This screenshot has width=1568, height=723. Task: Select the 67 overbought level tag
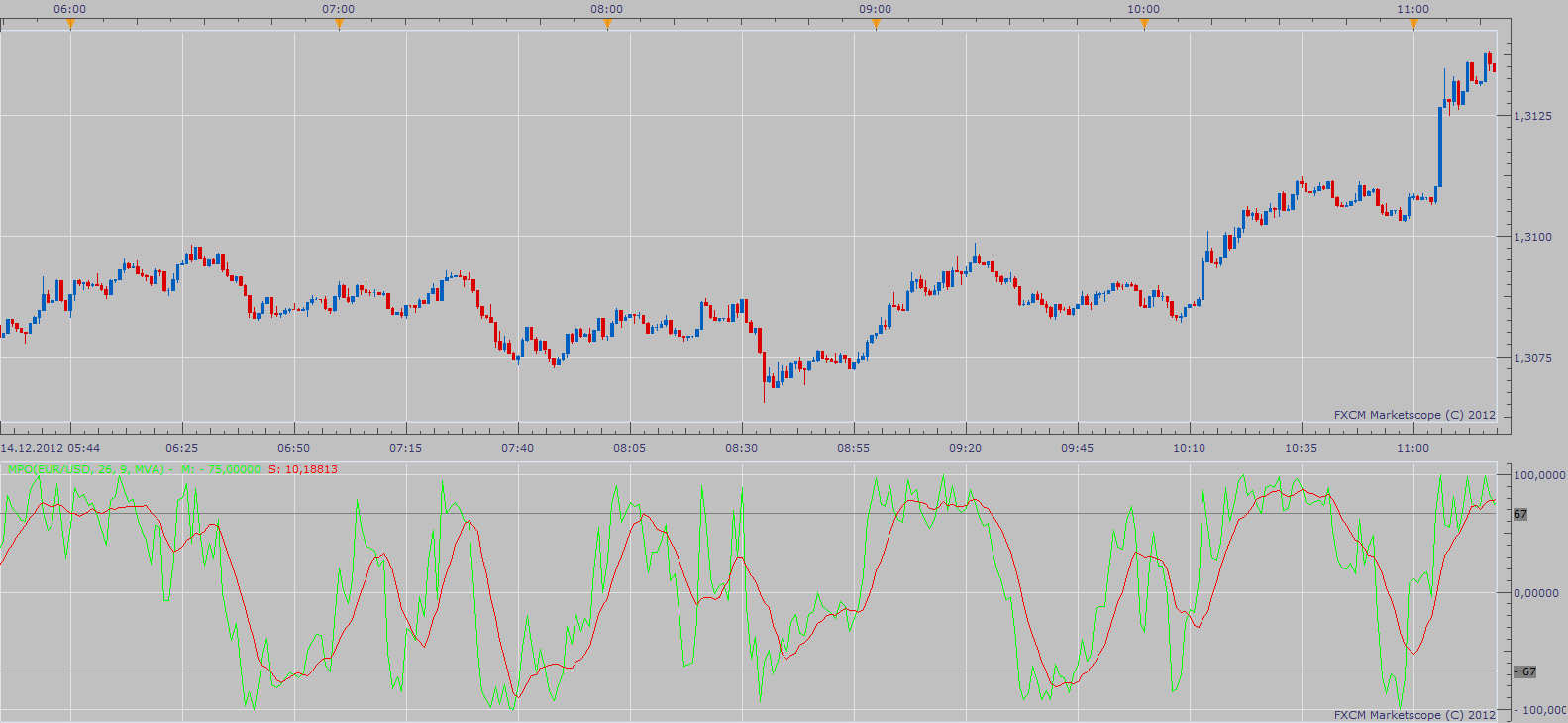pos(1520,515)
